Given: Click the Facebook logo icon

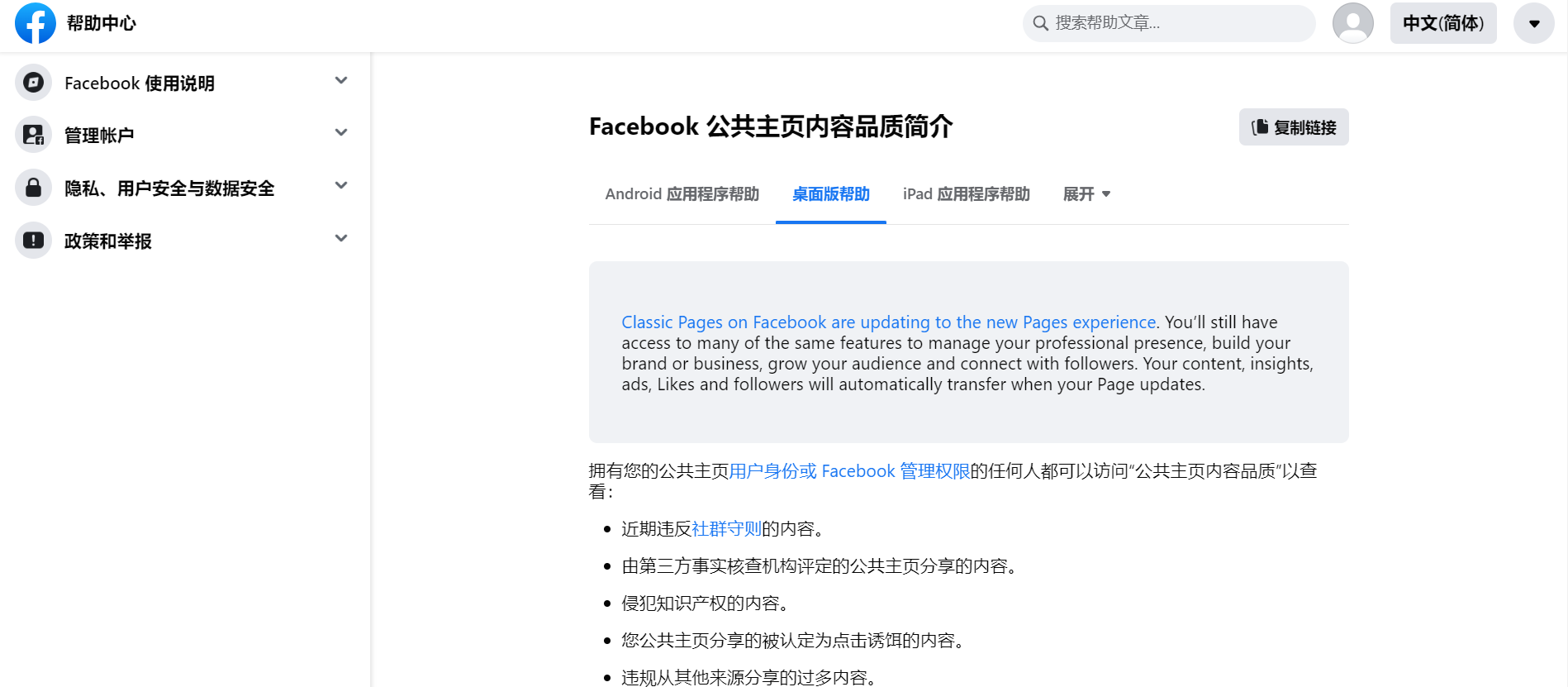Looking at the screenshot, I should 36,23.
